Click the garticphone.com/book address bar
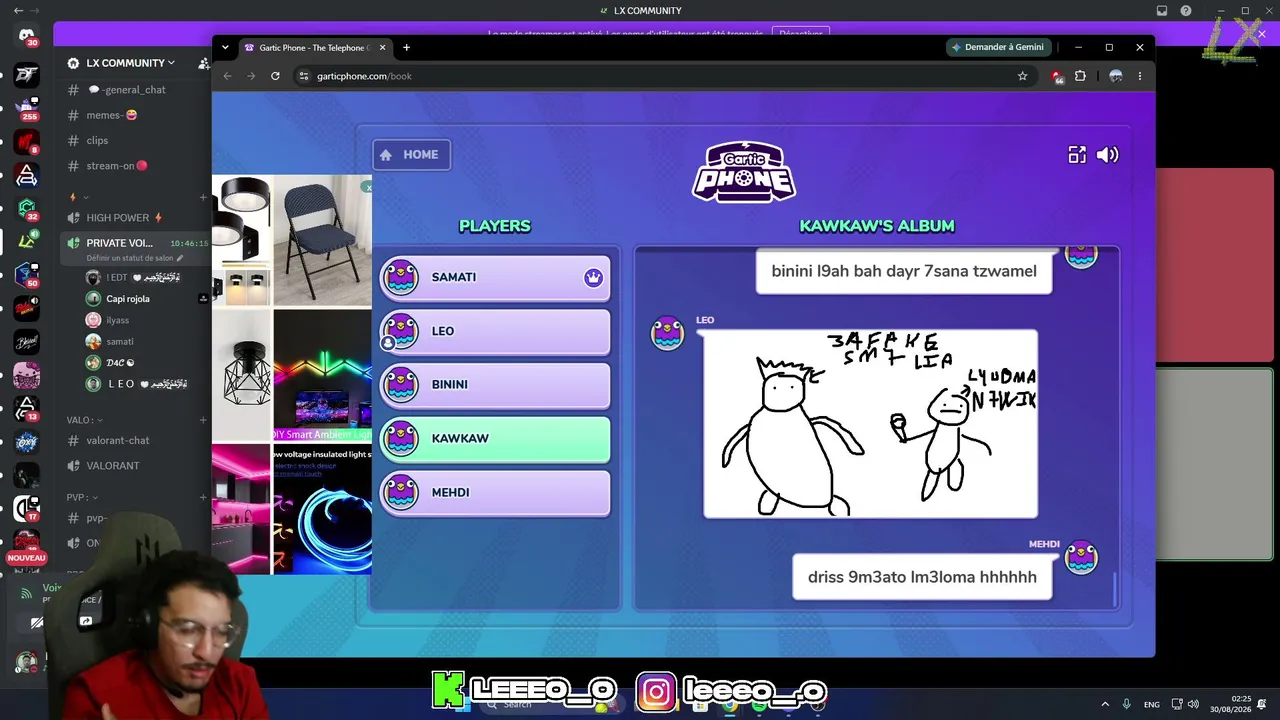Viewport: 1280px width, 720px height. coord(664,76)
